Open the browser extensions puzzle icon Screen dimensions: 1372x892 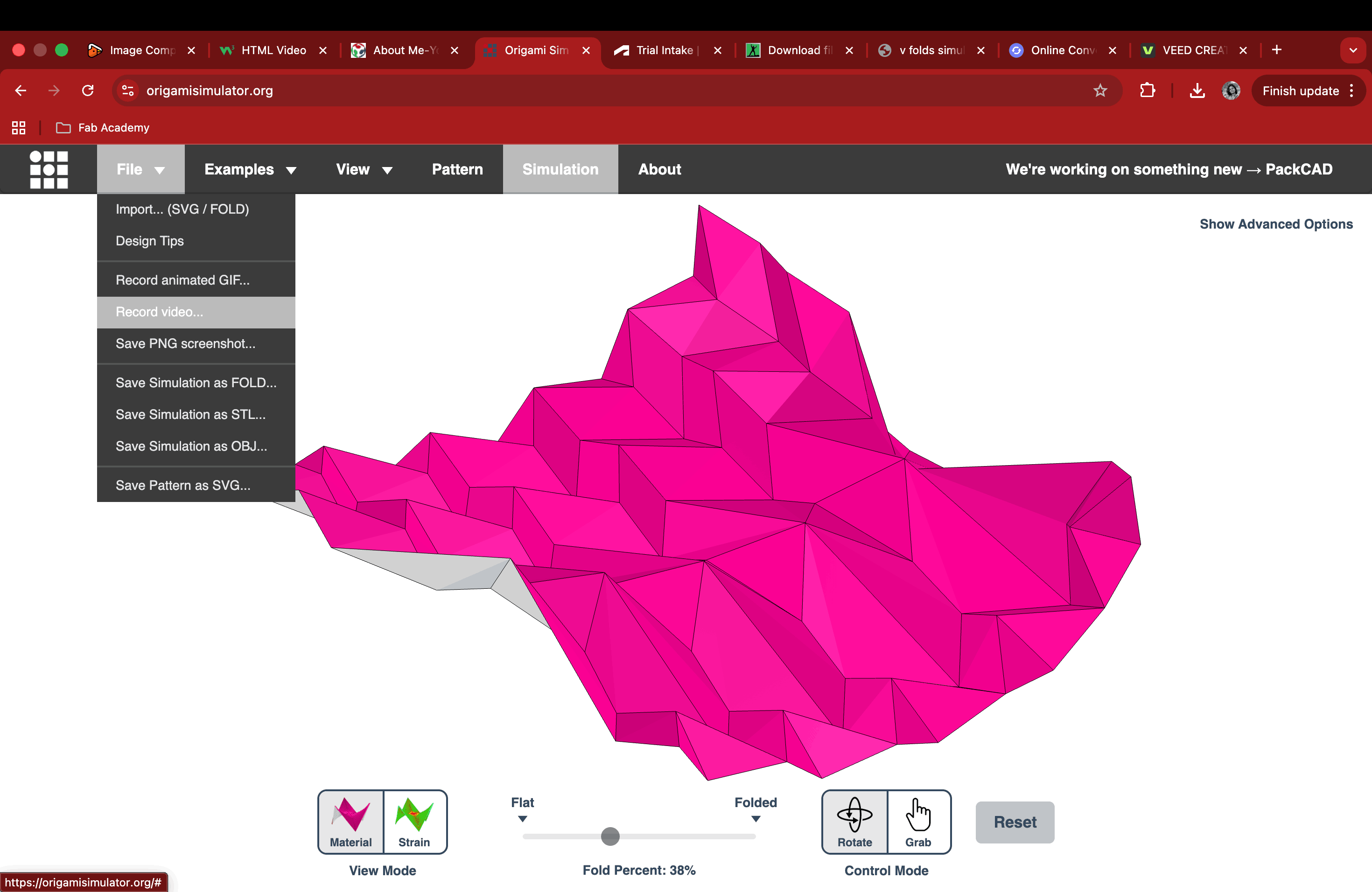click(x=1147, y=91)
